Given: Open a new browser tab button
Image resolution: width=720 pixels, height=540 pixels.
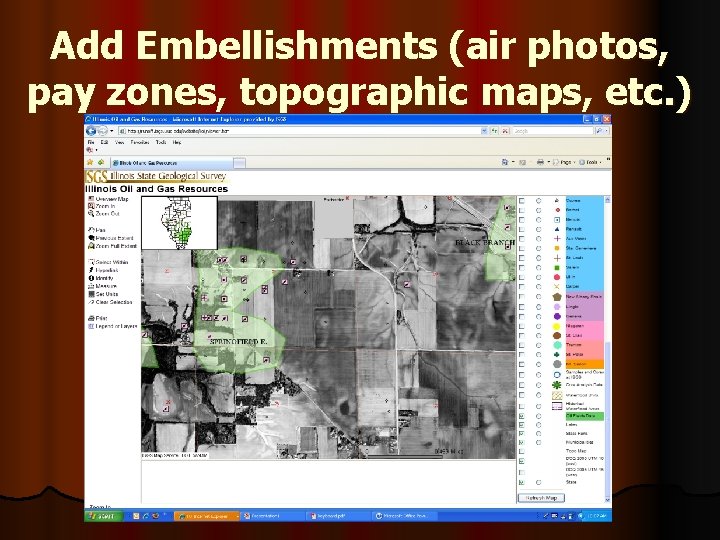Looking at the screenshot, I should (x=240, y=163).
